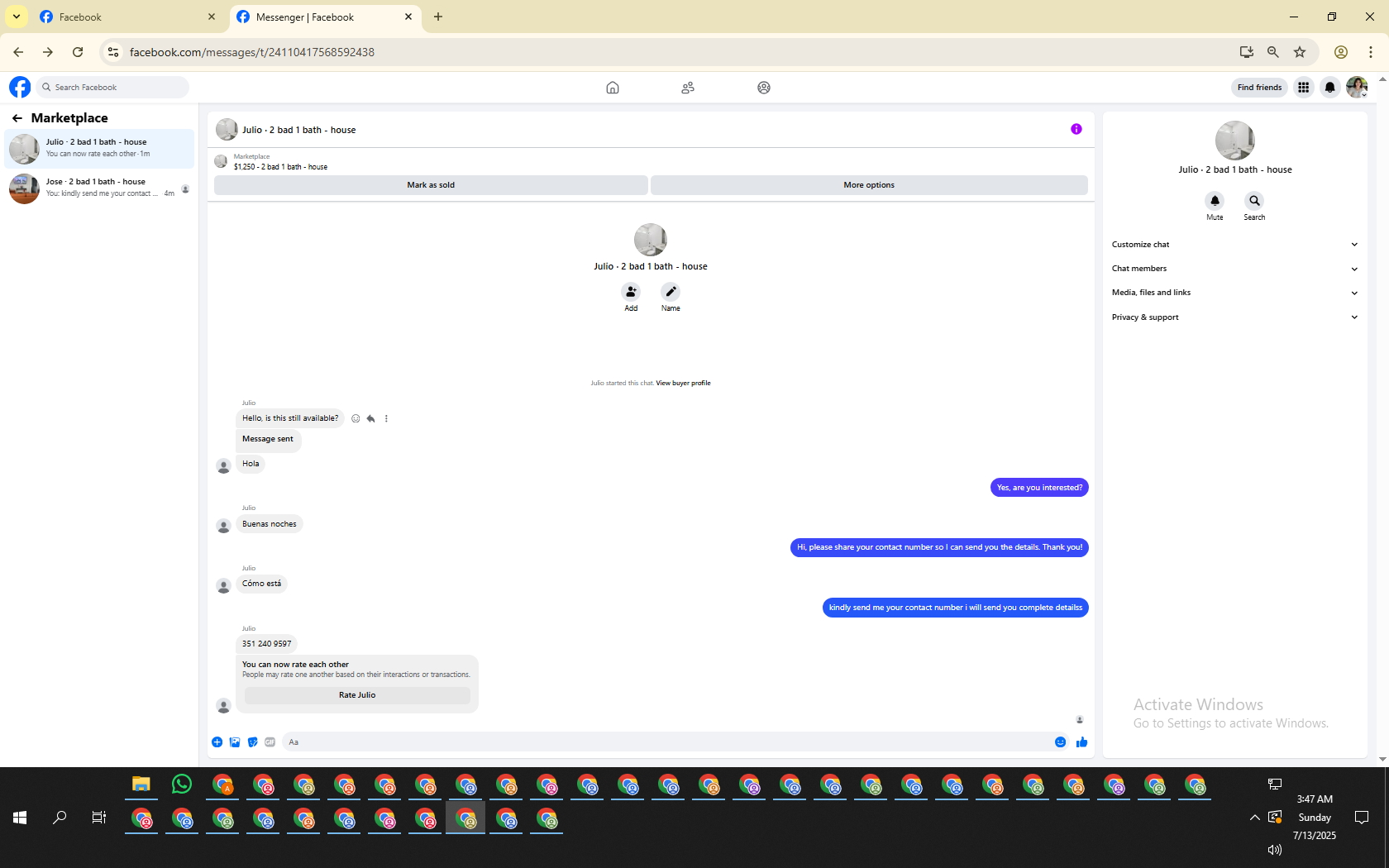Open the Groups icon in top navigation

click(x=764, y=88)
